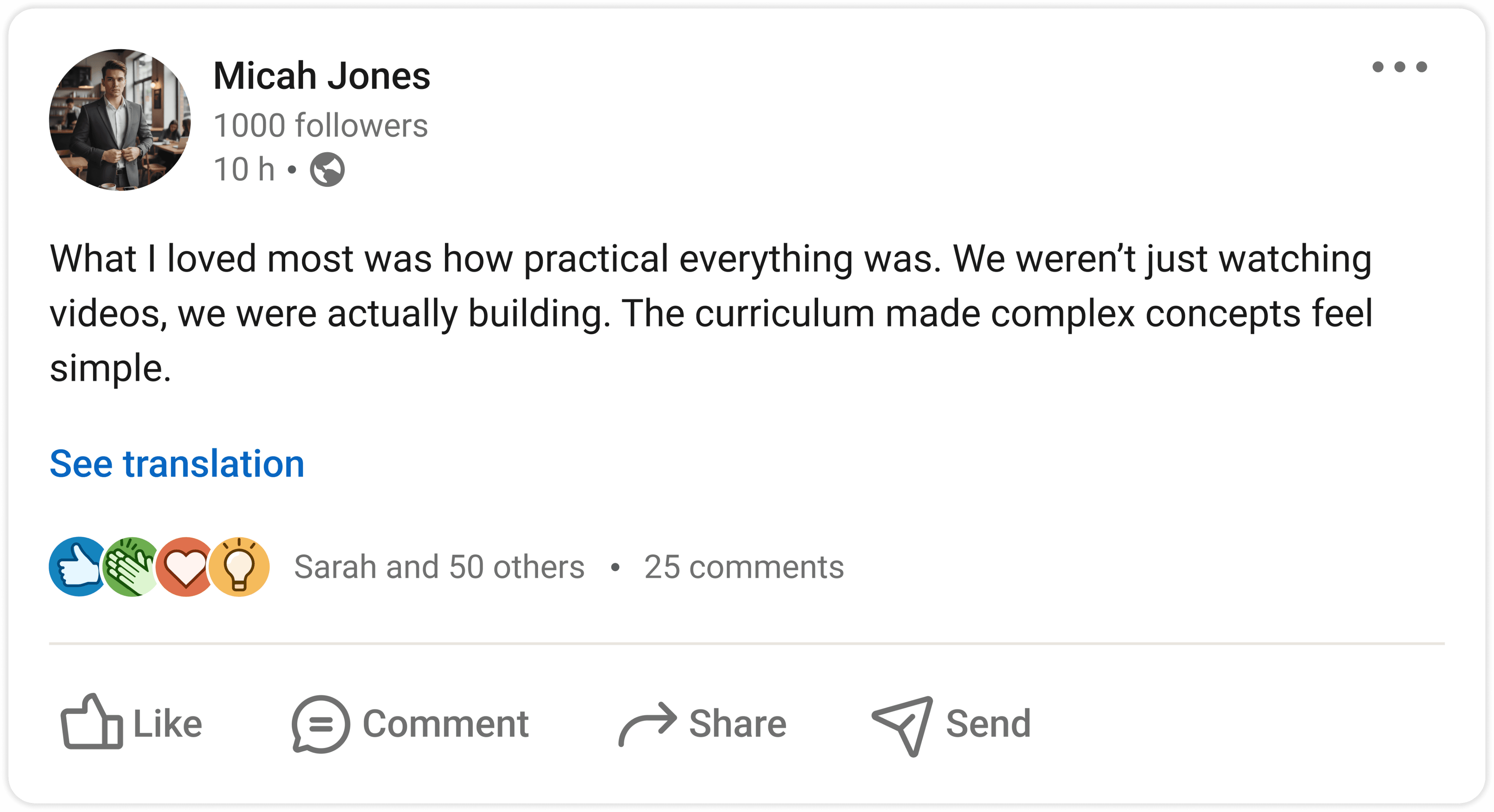
Task: Click the yellow lightbulb reaction icon
Action: click(240, 566)
